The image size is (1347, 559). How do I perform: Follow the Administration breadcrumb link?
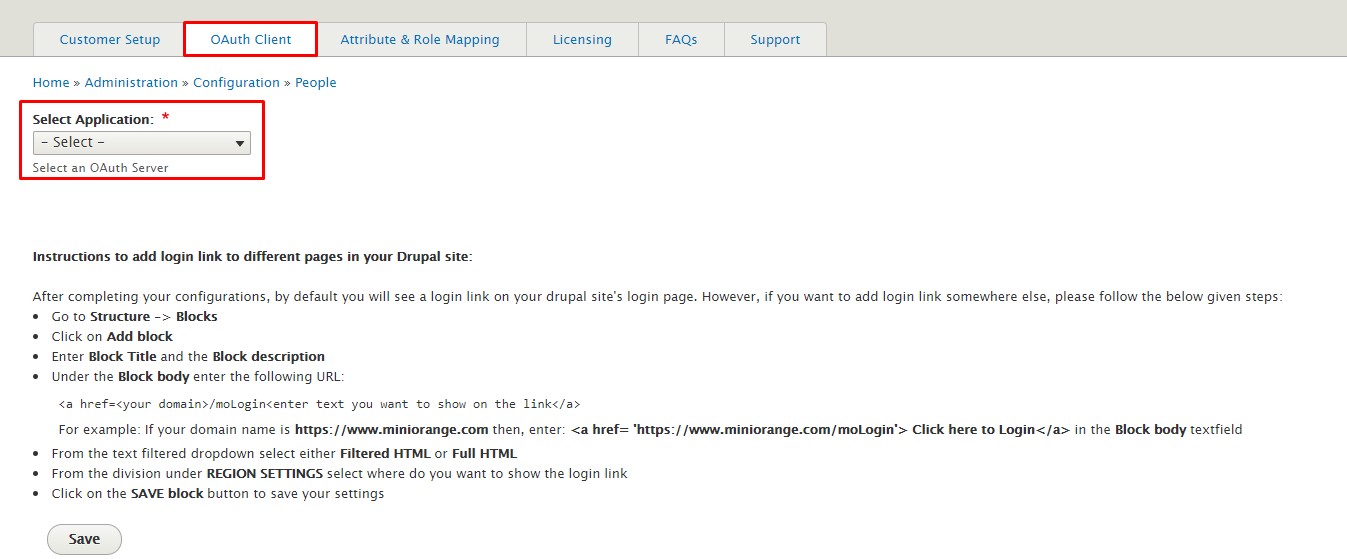coord(131,83)
